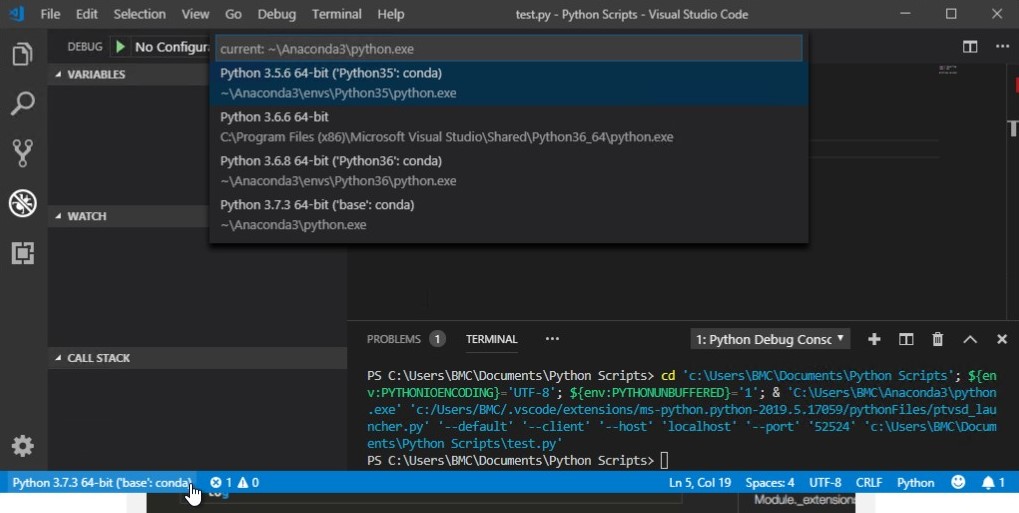1019x513 pixels.
Task: Open the terminal selector dropdown
Action: 770,339
